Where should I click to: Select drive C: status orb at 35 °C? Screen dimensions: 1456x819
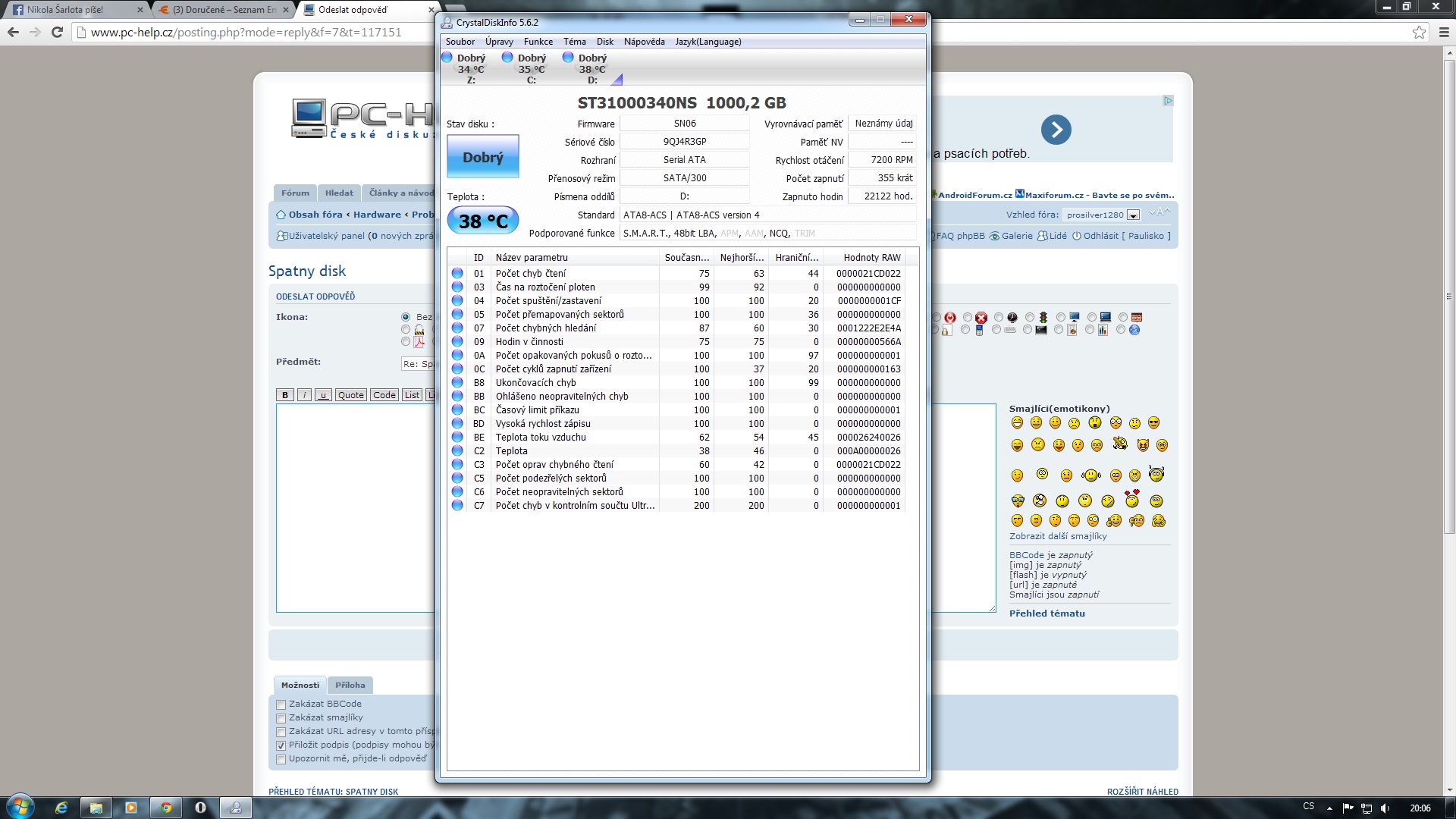[x=507, y=58]
